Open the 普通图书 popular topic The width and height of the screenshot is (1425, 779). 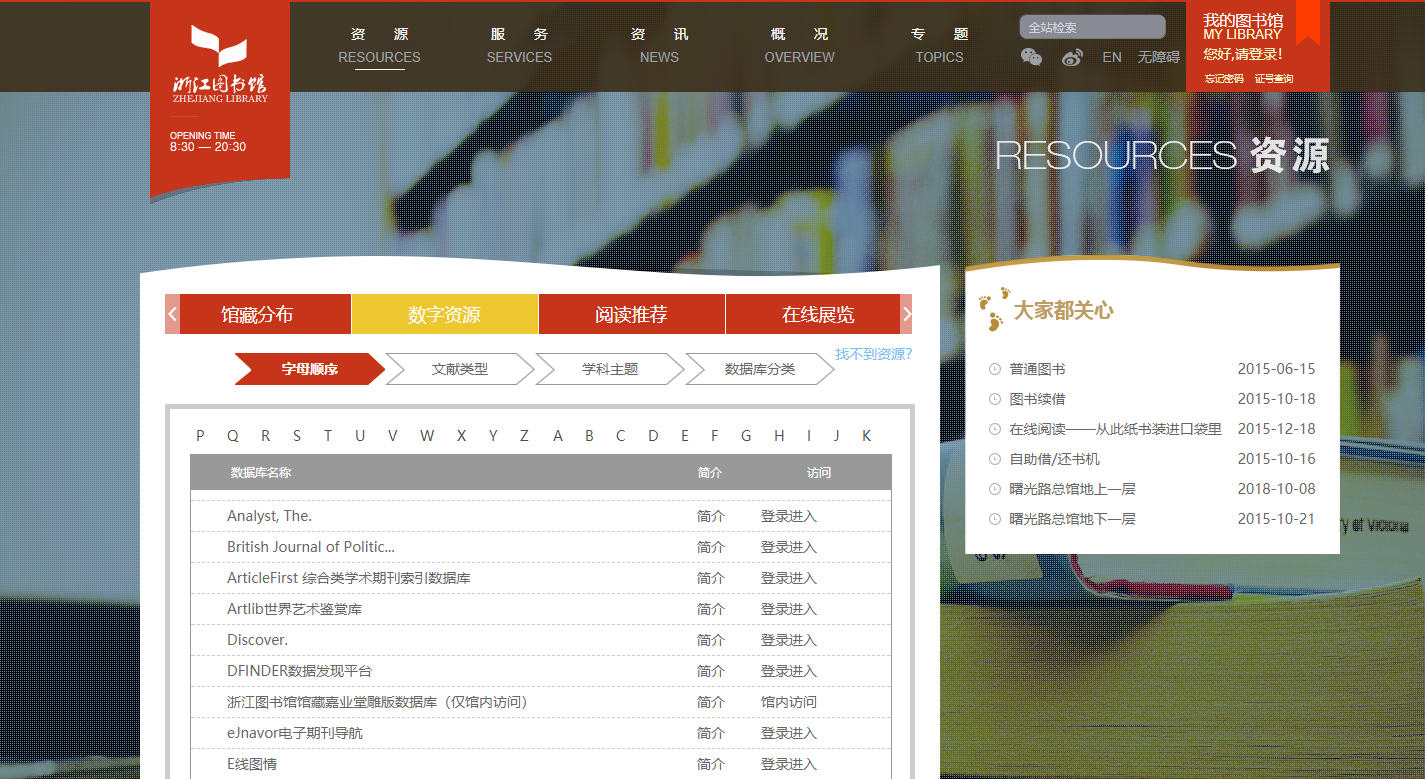click(1037, 369)
